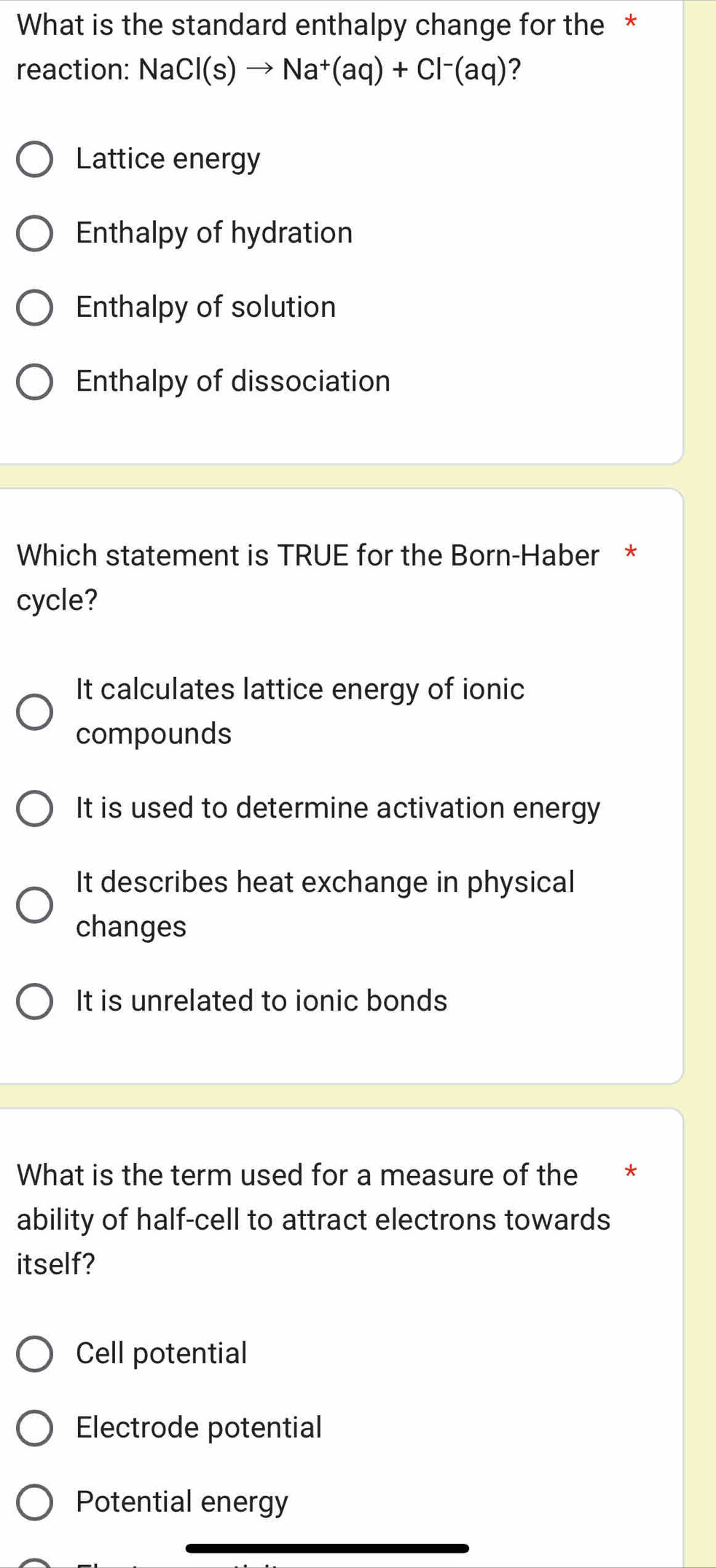Select "Enthalpy of dissociation"
Screen dimensions: 716x1568
[x=232, y=380]
